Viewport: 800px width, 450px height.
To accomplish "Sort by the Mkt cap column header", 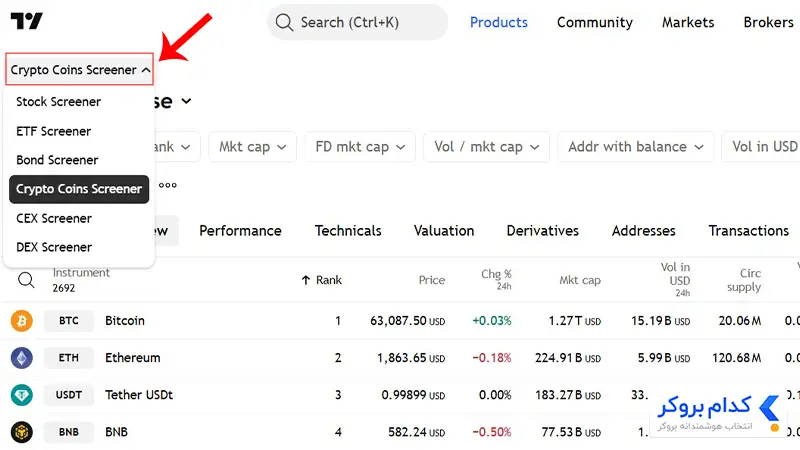I will (580, 280).
